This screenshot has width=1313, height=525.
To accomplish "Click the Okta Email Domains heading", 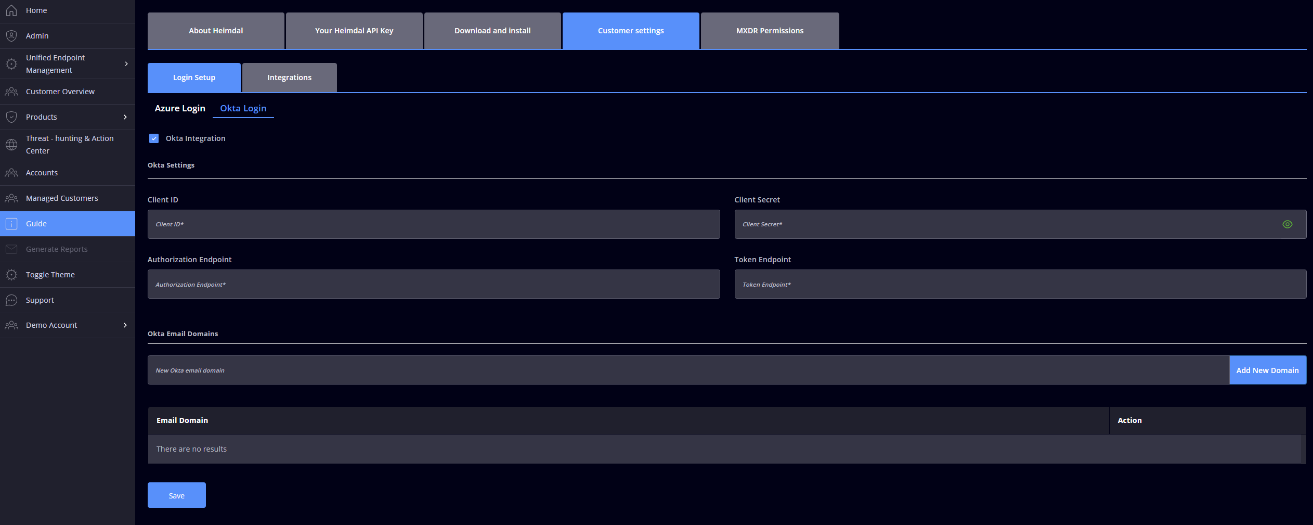I will click(183, 332).
